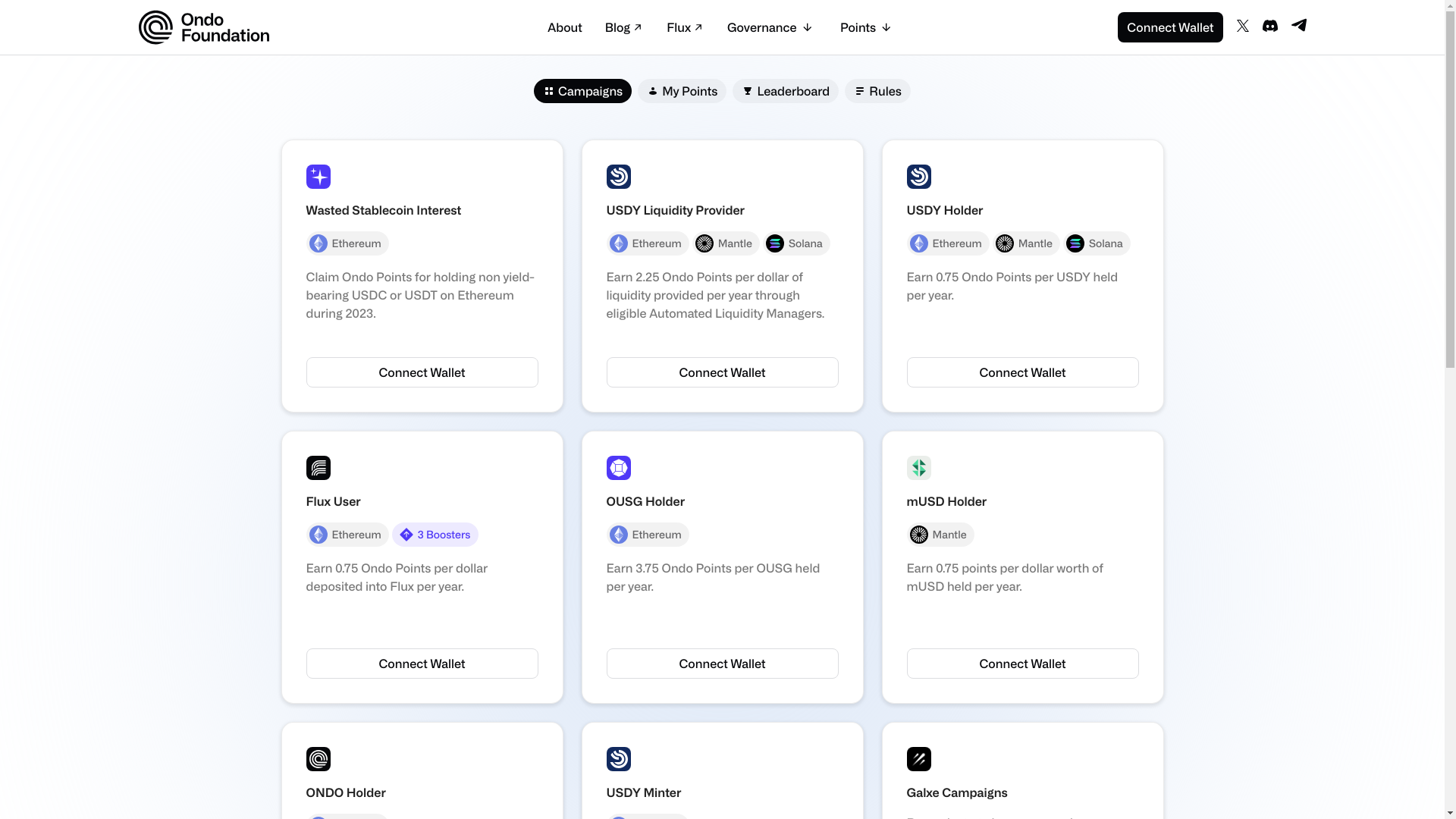Click 'Earn 0.75 points per dollar worth' description
This screenshot has width=1456, height=819.
tap(1005, 577)
